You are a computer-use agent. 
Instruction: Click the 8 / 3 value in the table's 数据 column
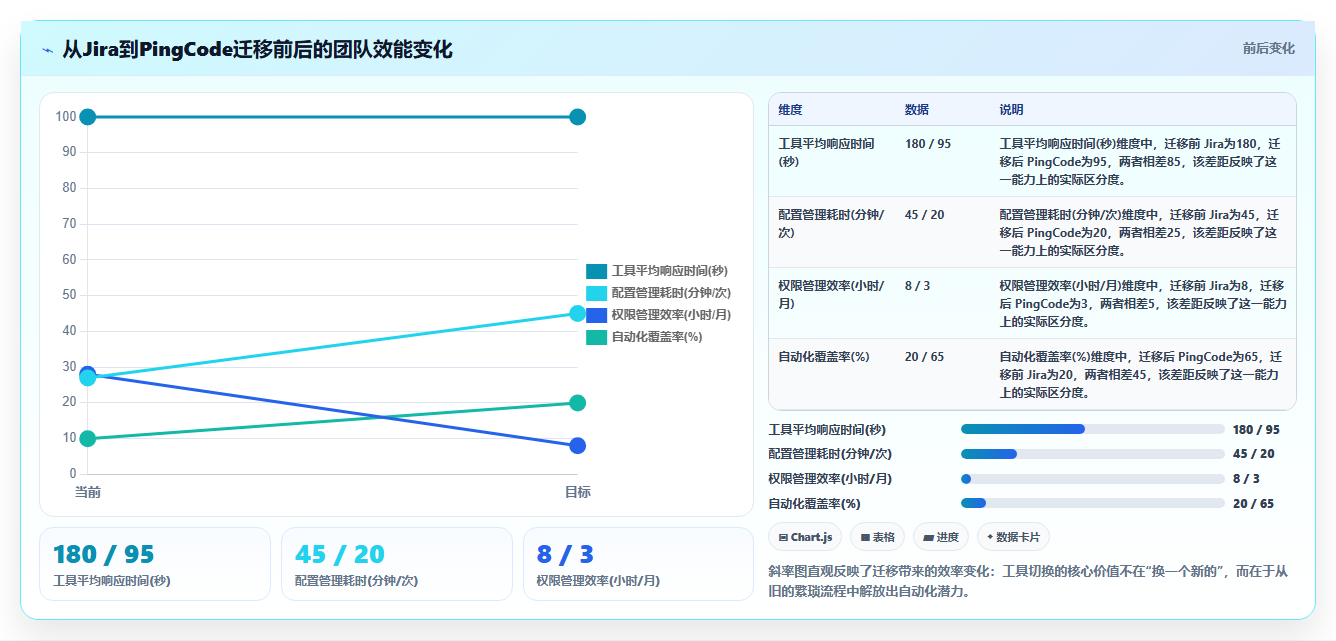918,286
